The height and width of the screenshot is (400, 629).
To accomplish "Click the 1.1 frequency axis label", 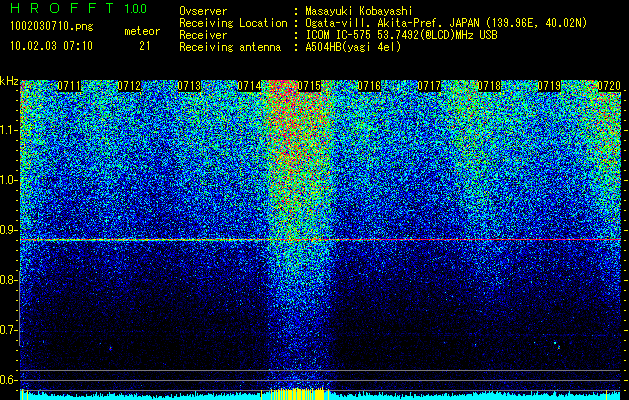I will pyautogui.click(x=8, y=130).
